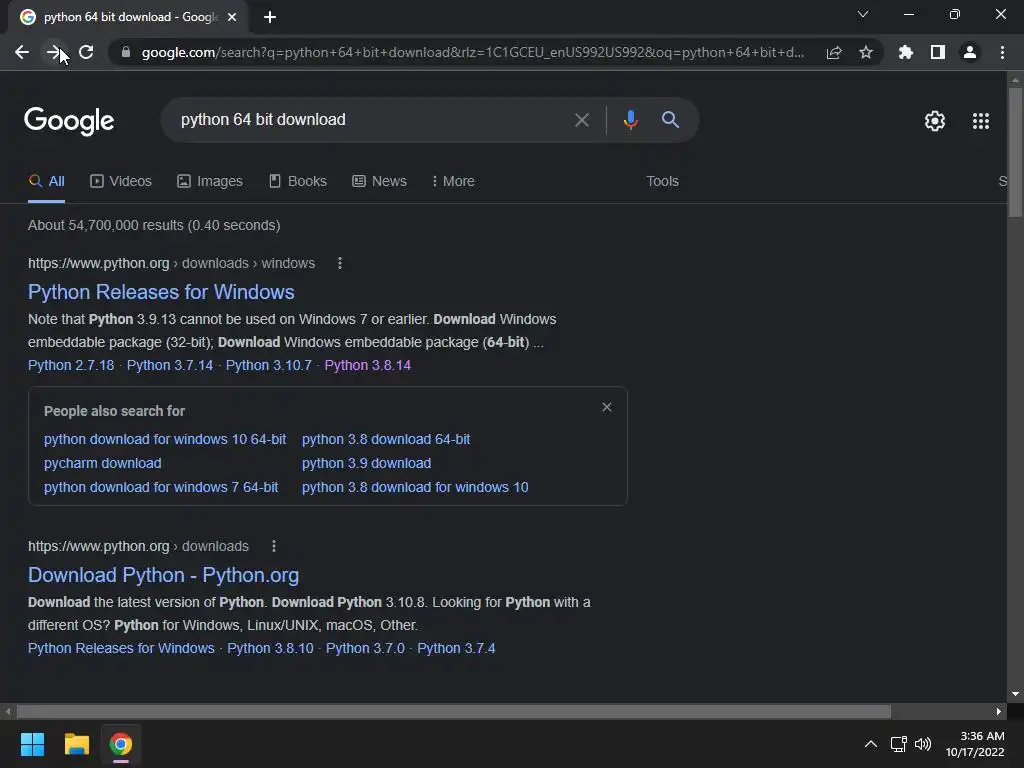The image size is (1024, 768).
Task: Open the visited Python 3.8.14 sitelink
Action: (x=368, y=365)
